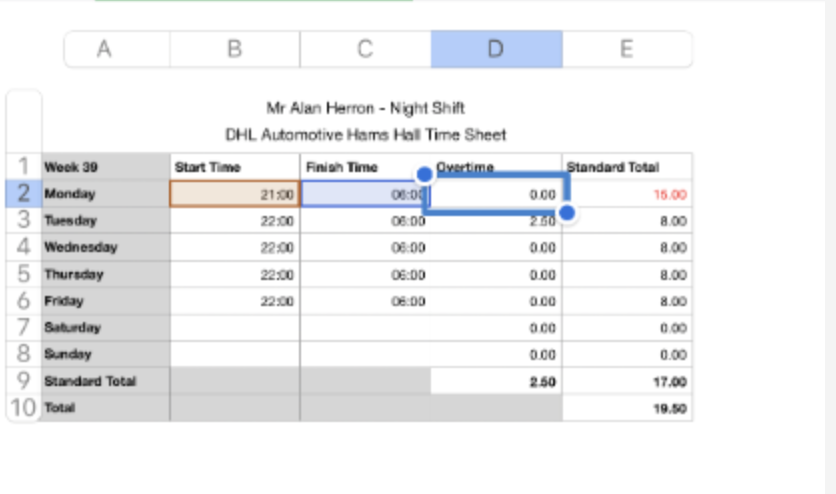Select row header 1
836x494 pixels.
(23, 166)
